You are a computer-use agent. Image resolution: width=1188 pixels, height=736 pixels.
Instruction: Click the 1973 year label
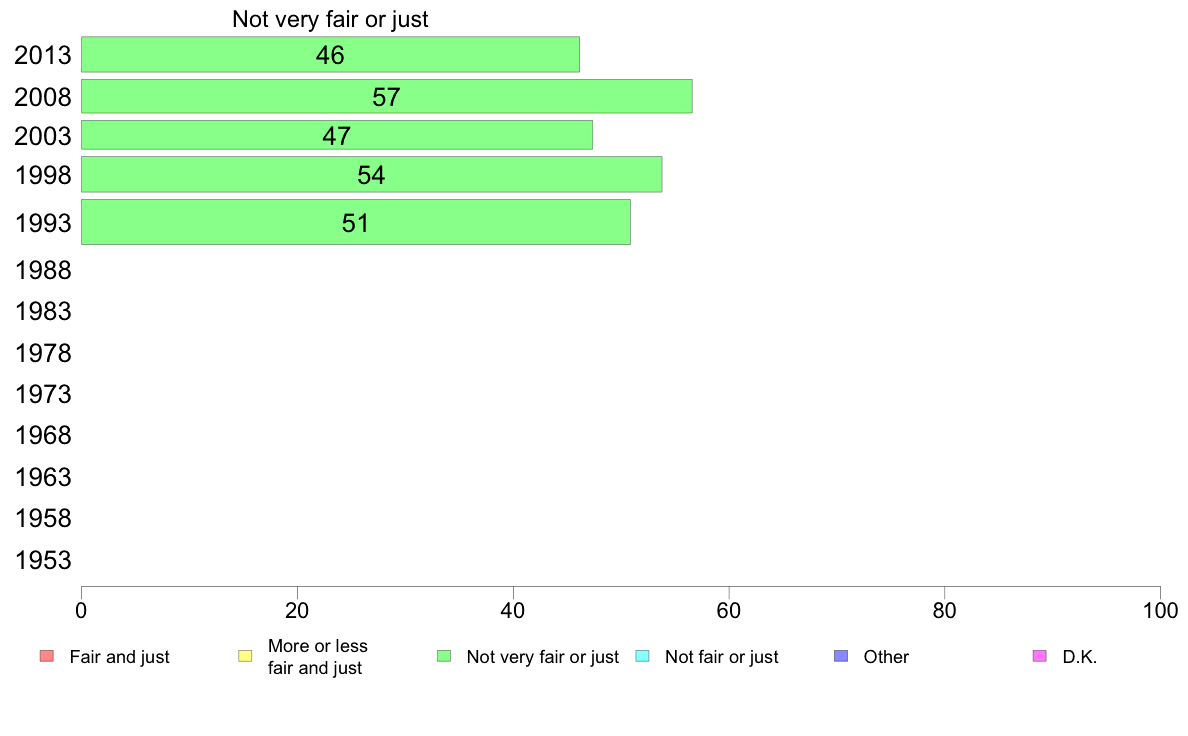43,394
